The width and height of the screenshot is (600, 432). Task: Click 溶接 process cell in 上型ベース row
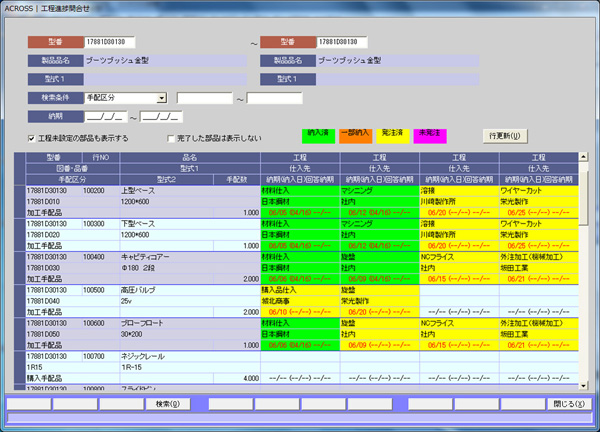click(459, 191)
